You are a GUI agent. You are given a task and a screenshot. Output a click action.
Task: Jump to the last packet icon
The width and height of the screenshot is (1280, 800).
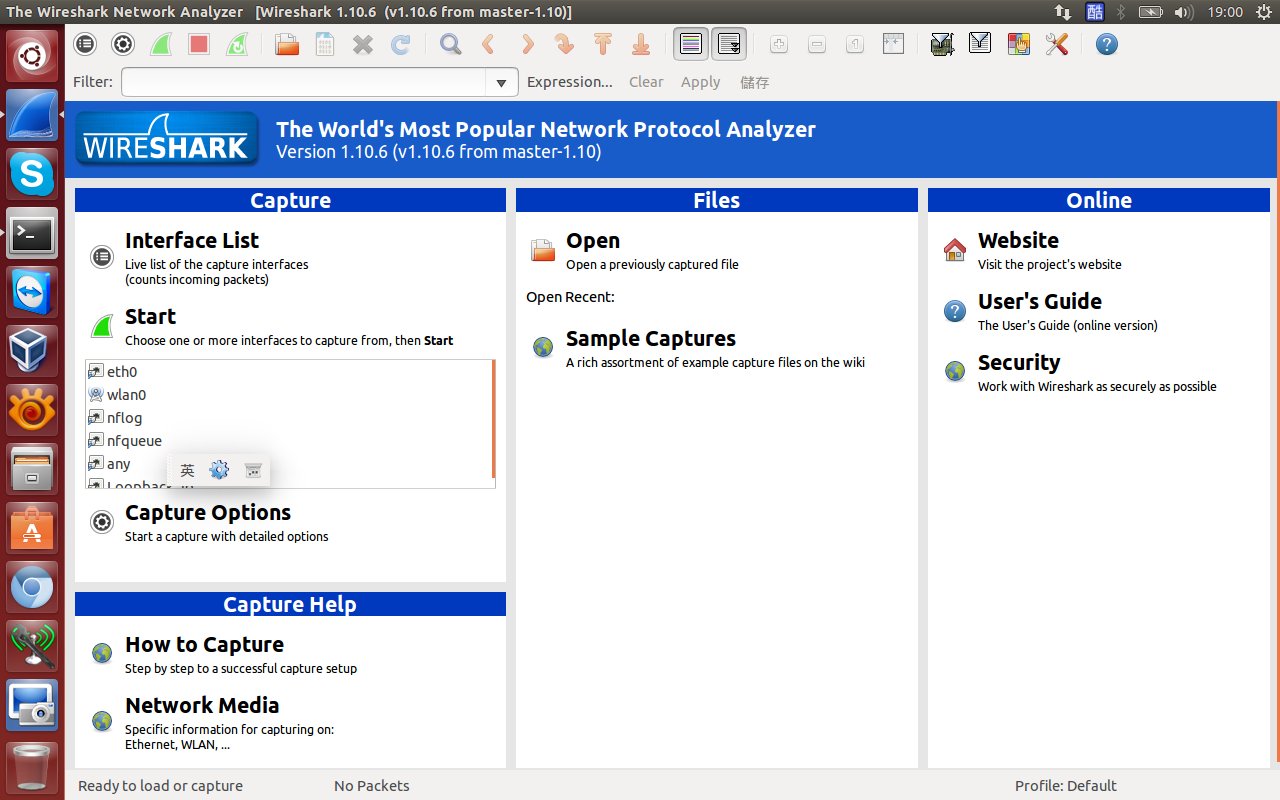click(641, 44)
